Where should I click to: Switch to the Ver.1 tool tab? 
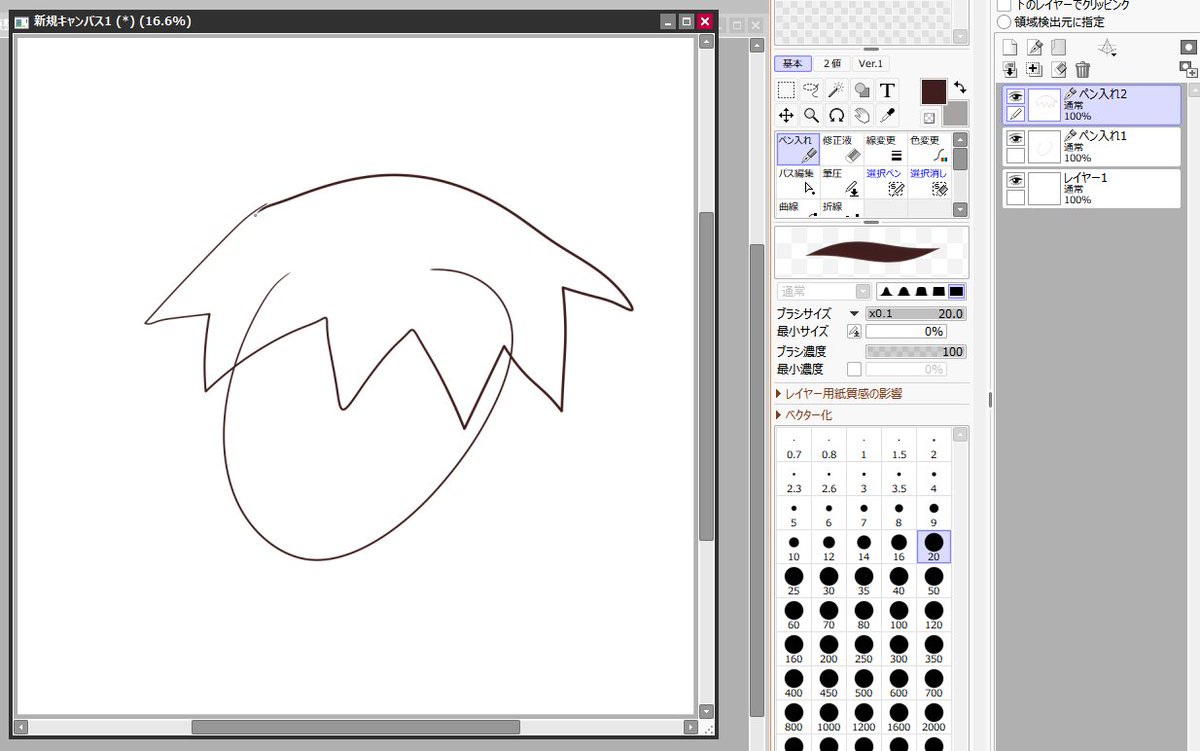pos(871,63)
